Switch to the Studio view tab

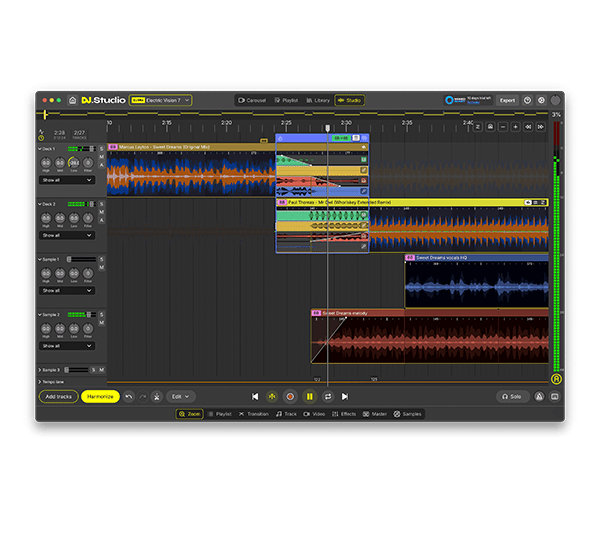349,100
